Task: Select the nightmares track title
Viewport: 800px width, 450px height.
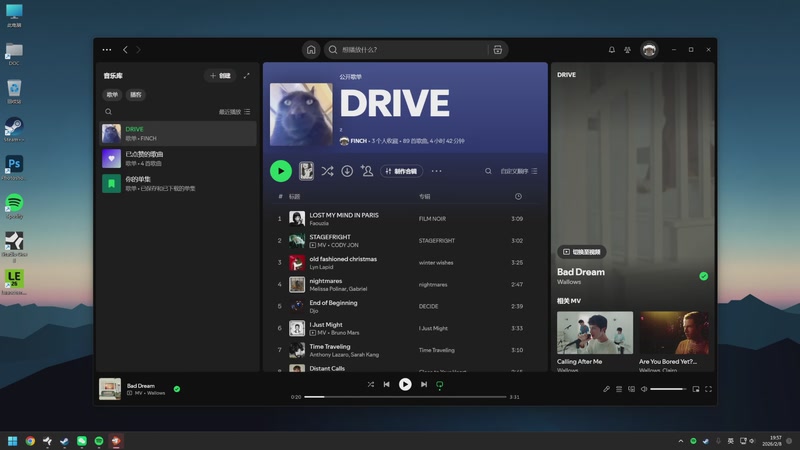Action: point(326,281)
